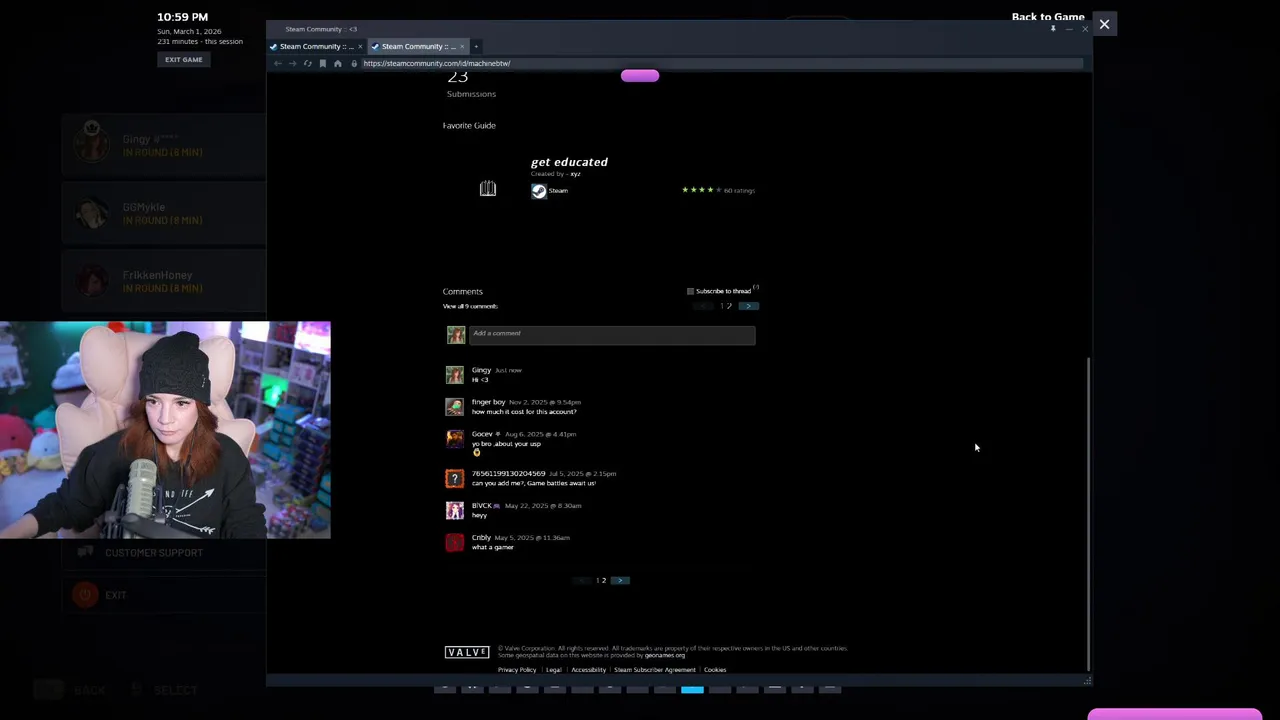
Task: Reload the Steam Community page
Action: tap(307, 63)
